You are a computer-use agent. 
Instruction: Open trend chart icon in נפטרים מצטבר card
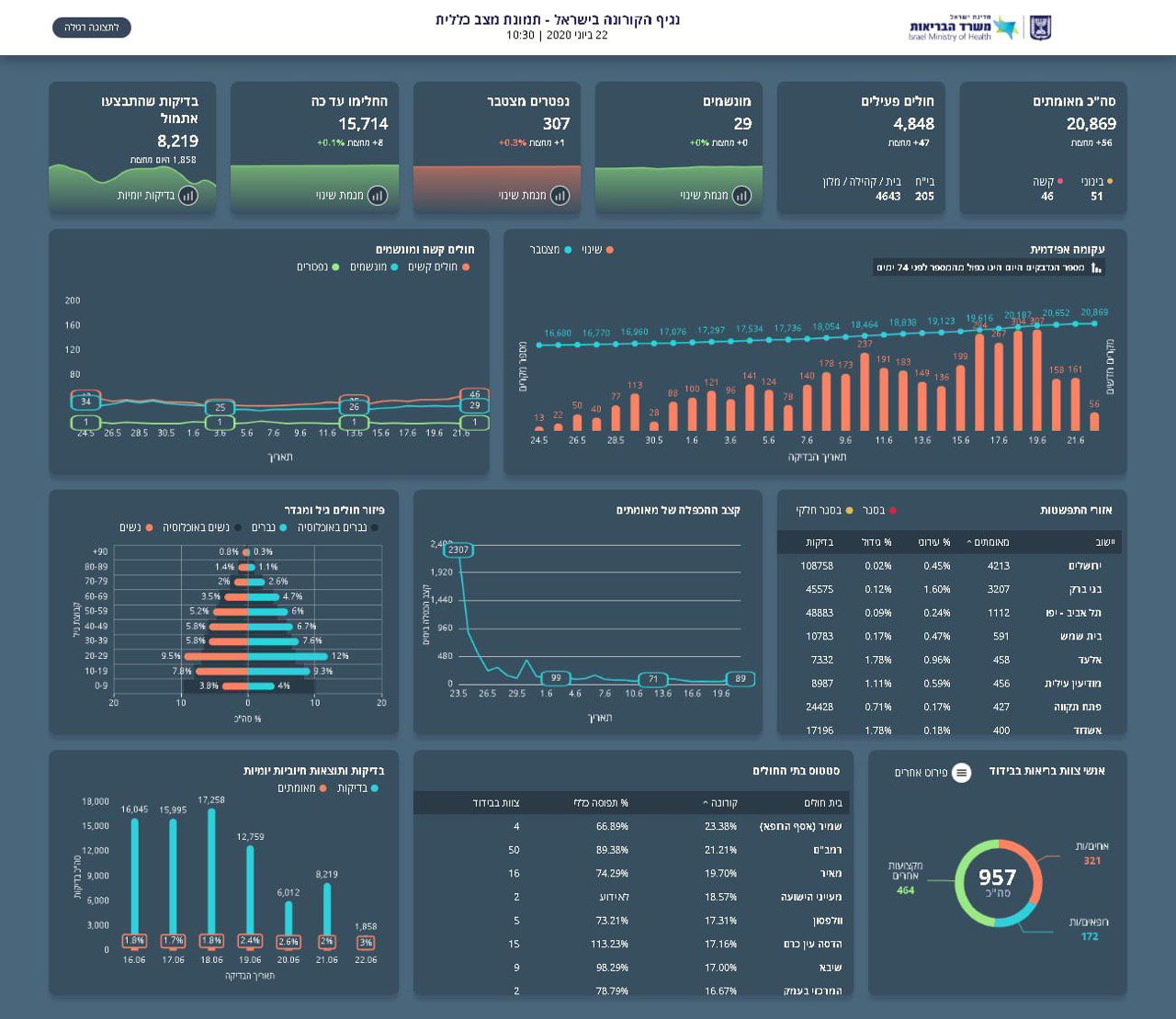(559, 196)
